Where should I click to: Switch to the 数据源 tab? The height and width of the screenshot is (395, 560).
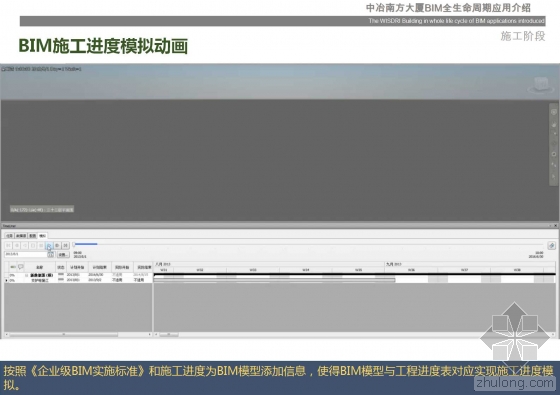[x=21, y=236]
